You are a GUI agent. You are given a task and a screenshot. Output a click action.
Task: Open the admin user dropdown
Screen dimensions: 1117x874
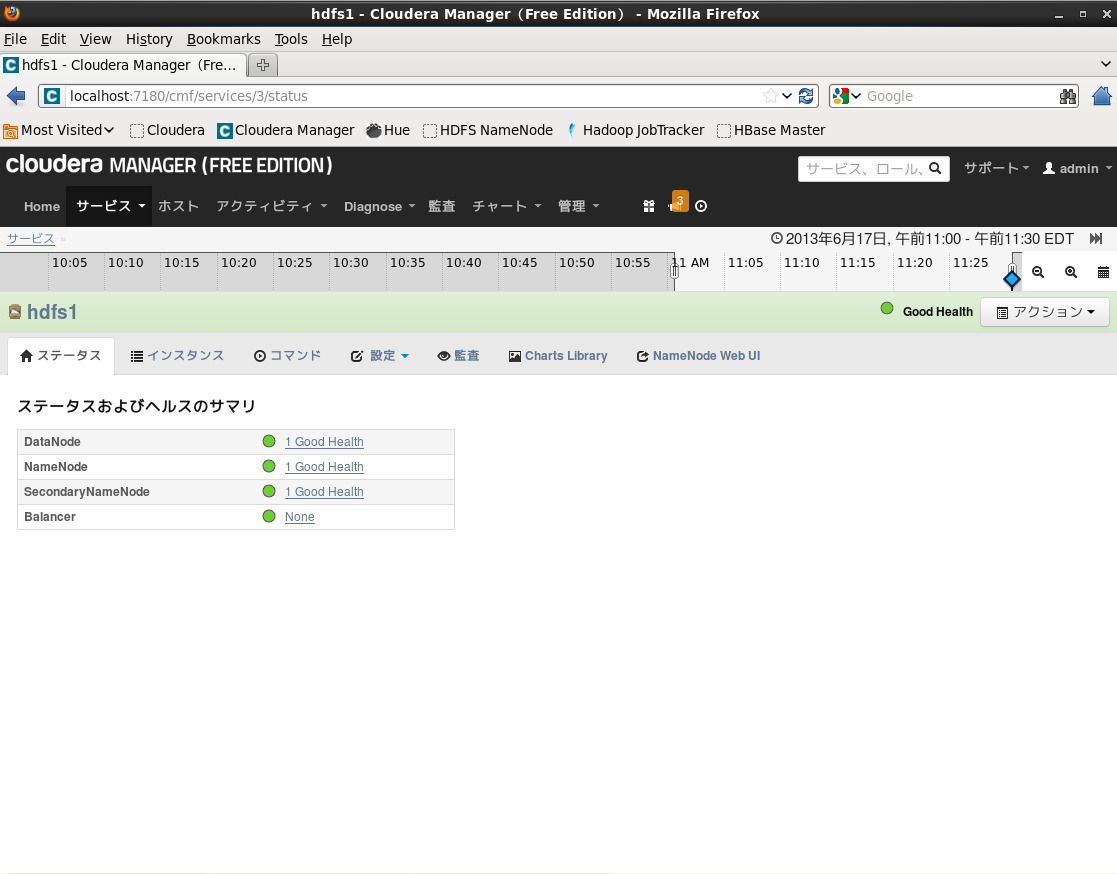(1077, 168)
